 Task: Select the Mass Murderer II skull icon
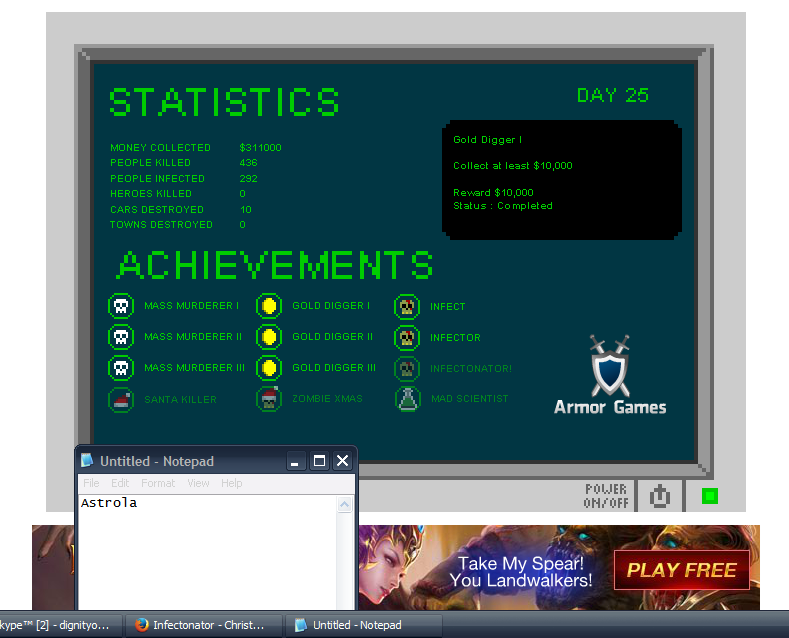(121, 337)
